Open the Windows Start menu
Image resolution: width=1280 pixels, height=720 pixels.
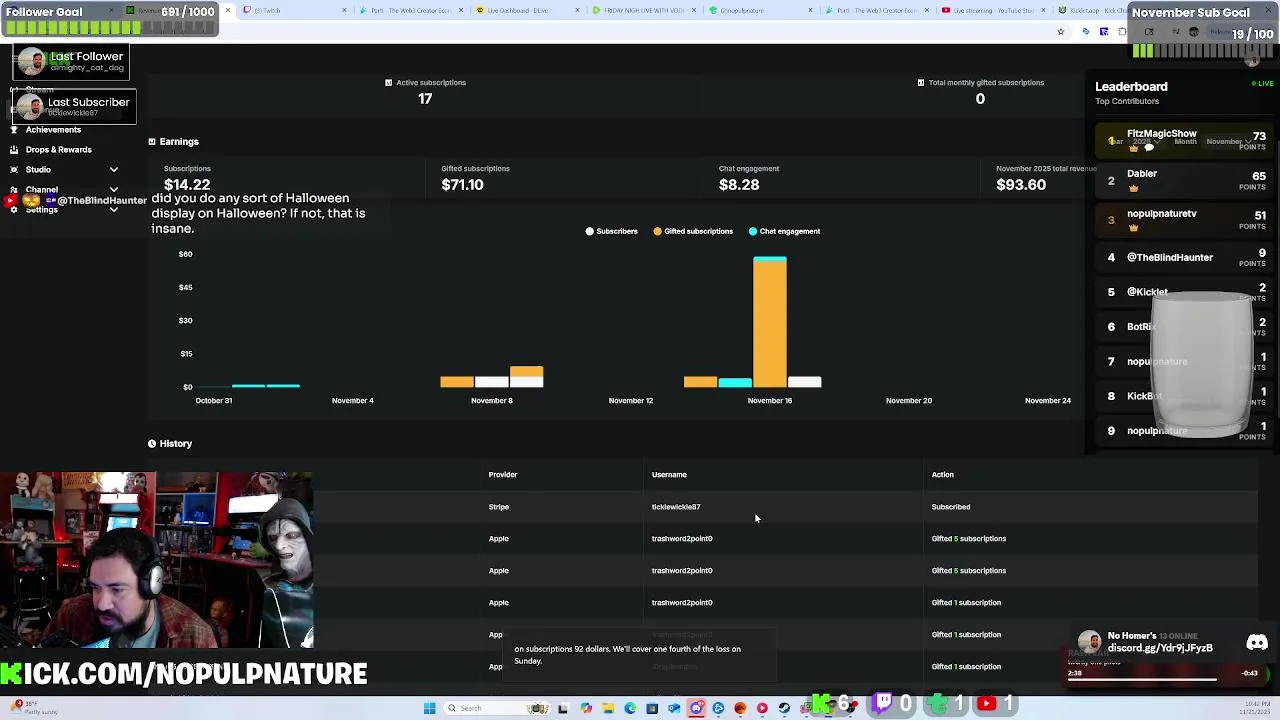[430, 708]
